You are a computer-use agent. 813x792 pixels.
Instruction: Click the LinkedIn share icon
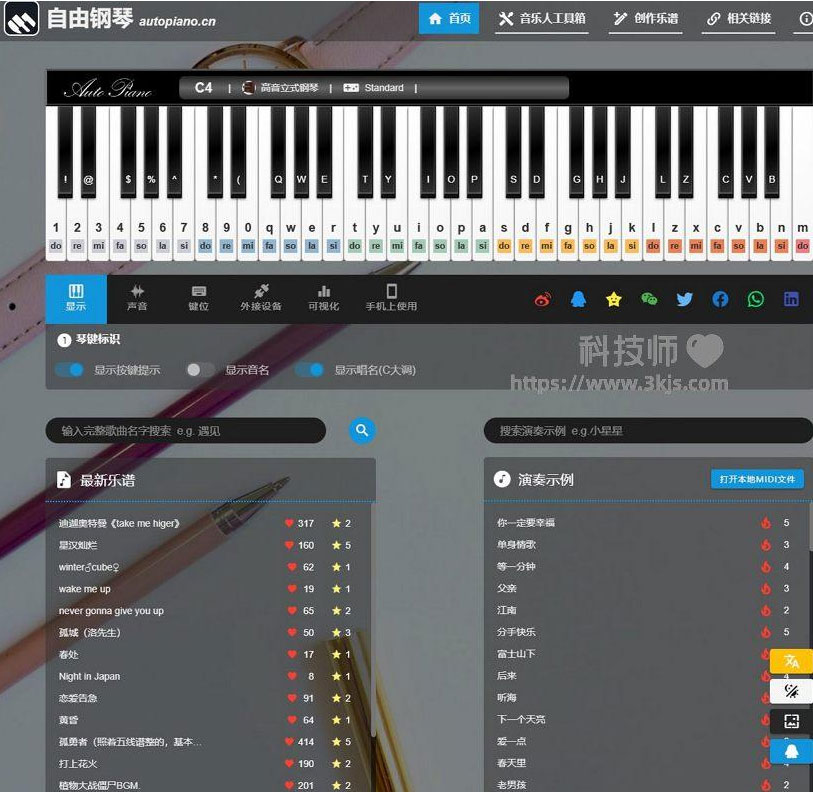791,299
